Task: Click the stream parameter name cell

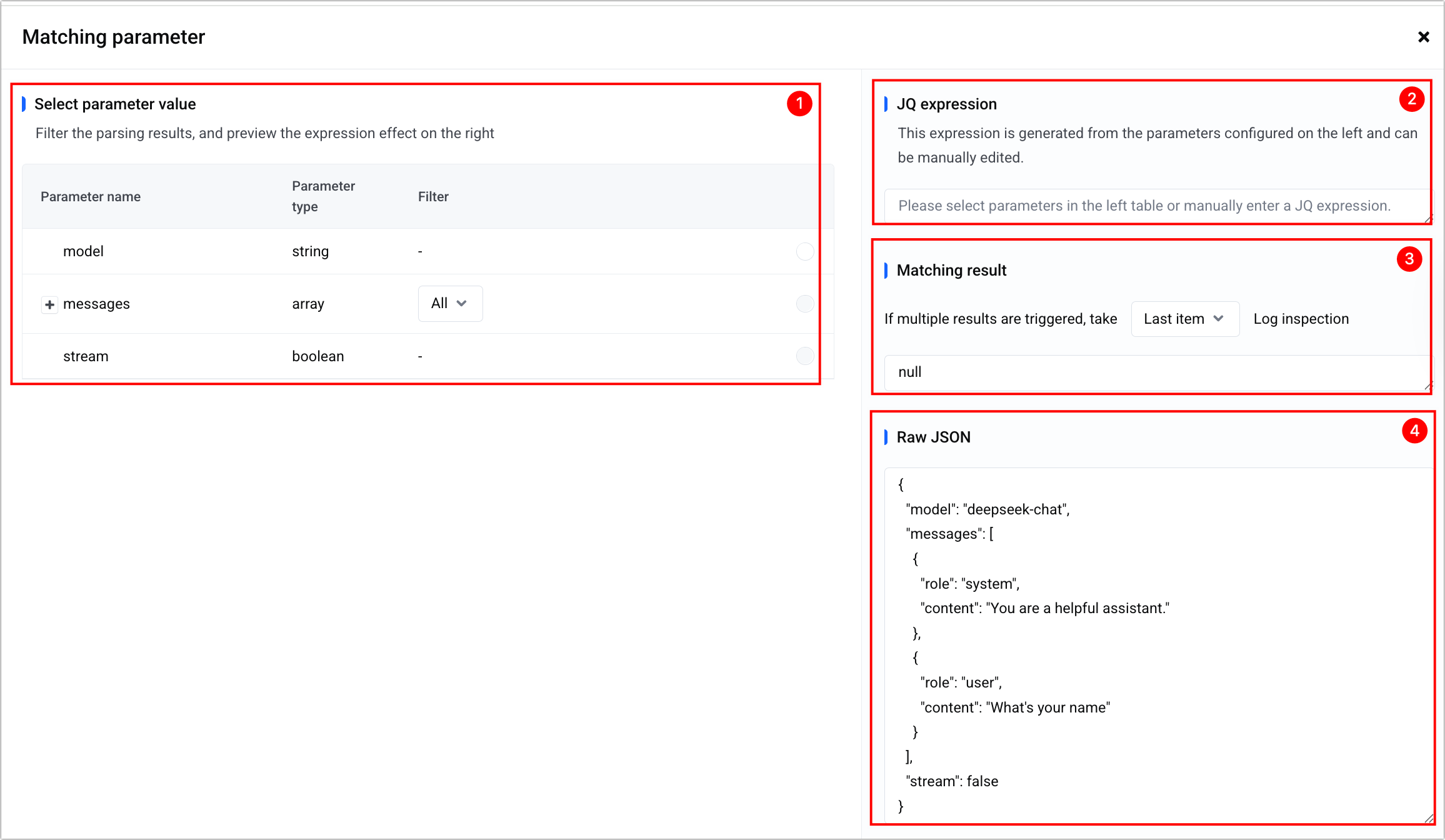Action: pos(86,356)
